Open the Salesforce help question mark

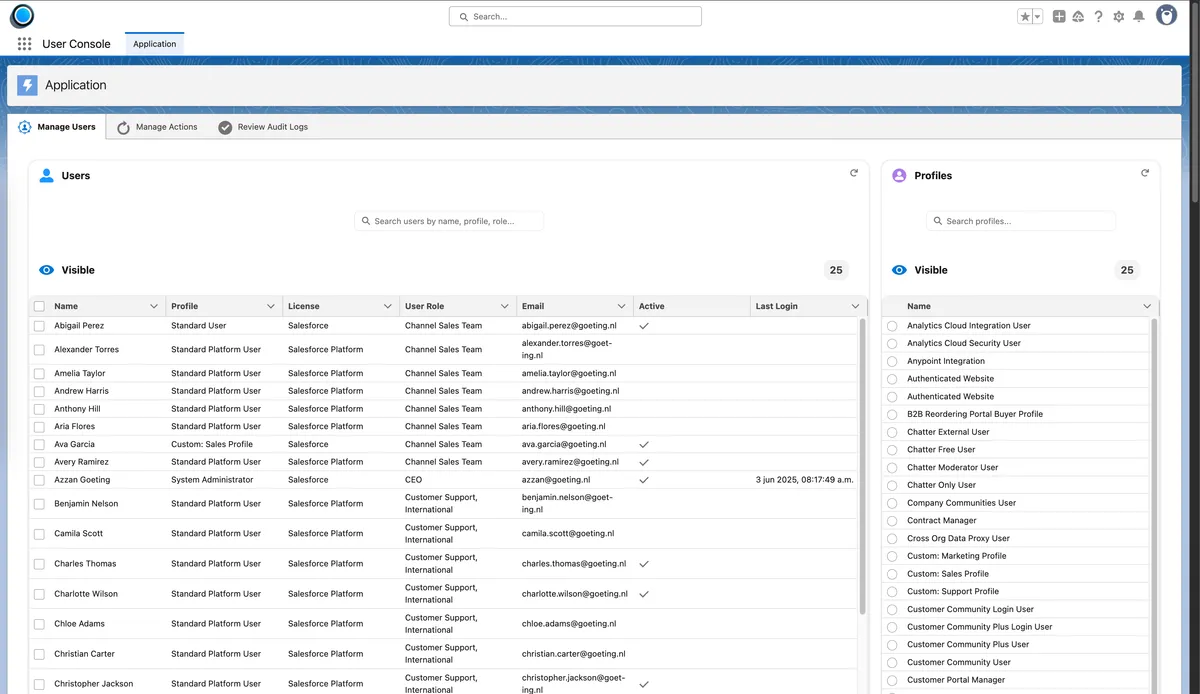pyautogui.click(x=1098, y=16)
